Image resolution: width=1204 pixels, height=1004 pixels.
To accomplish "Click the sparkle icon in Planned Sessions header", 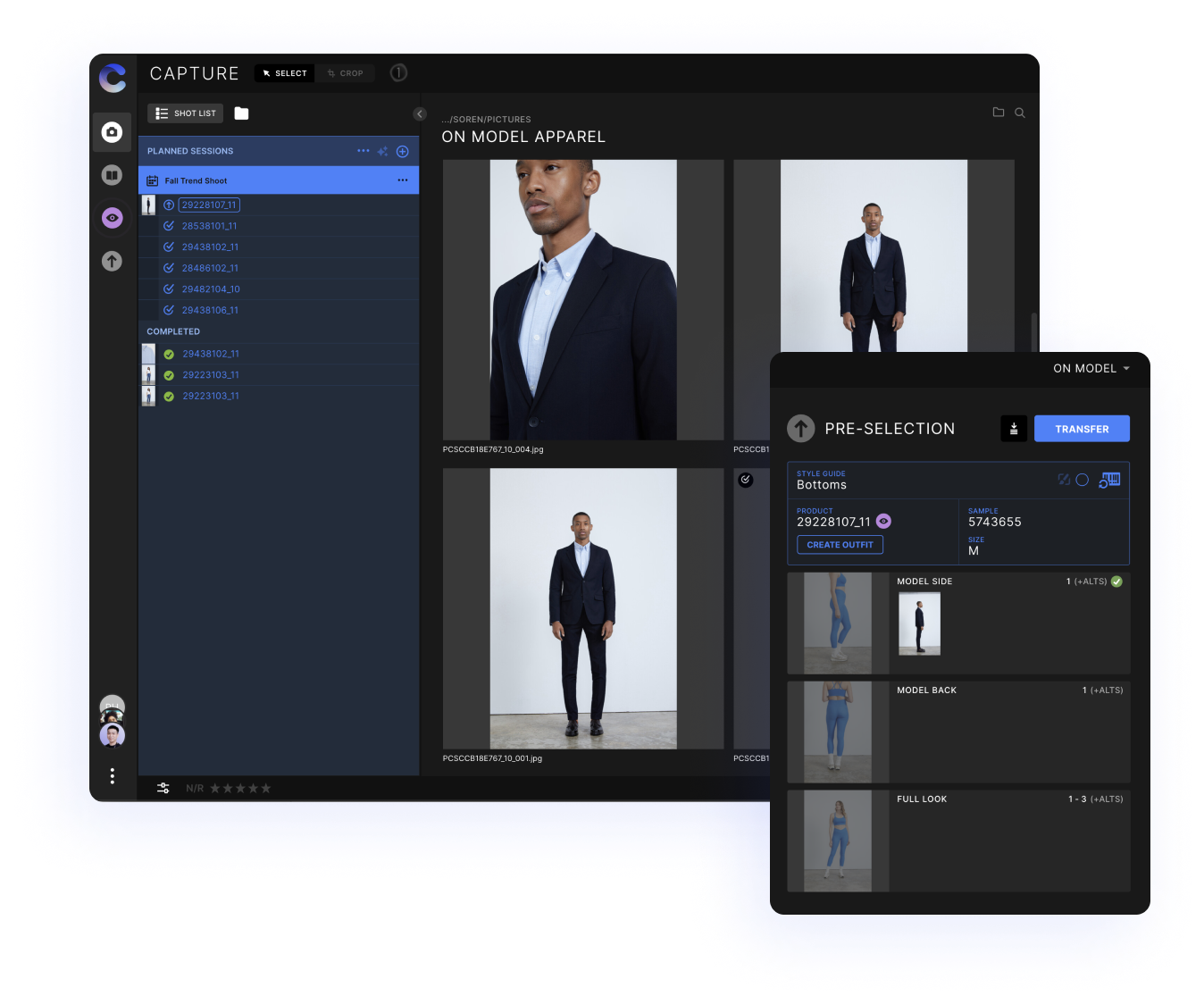I will tap(382, 152).
